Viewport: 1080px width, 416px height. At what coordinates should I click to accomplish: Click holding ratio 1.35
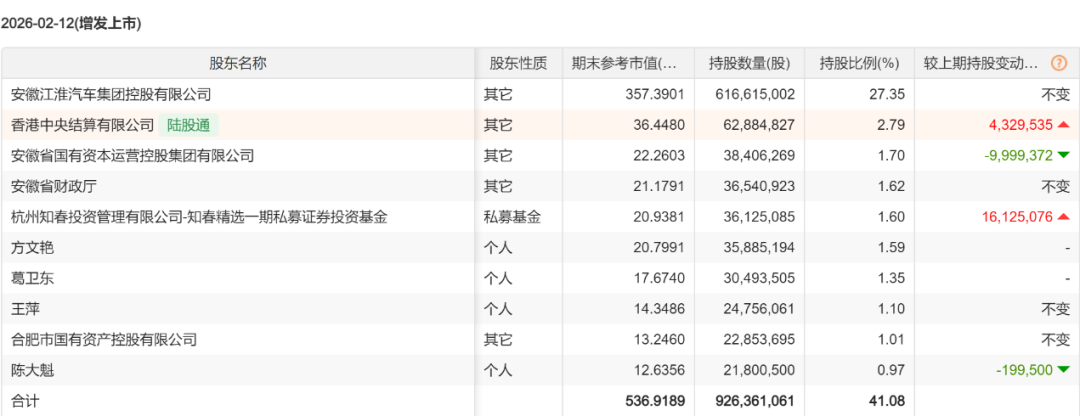coord(892,278)
